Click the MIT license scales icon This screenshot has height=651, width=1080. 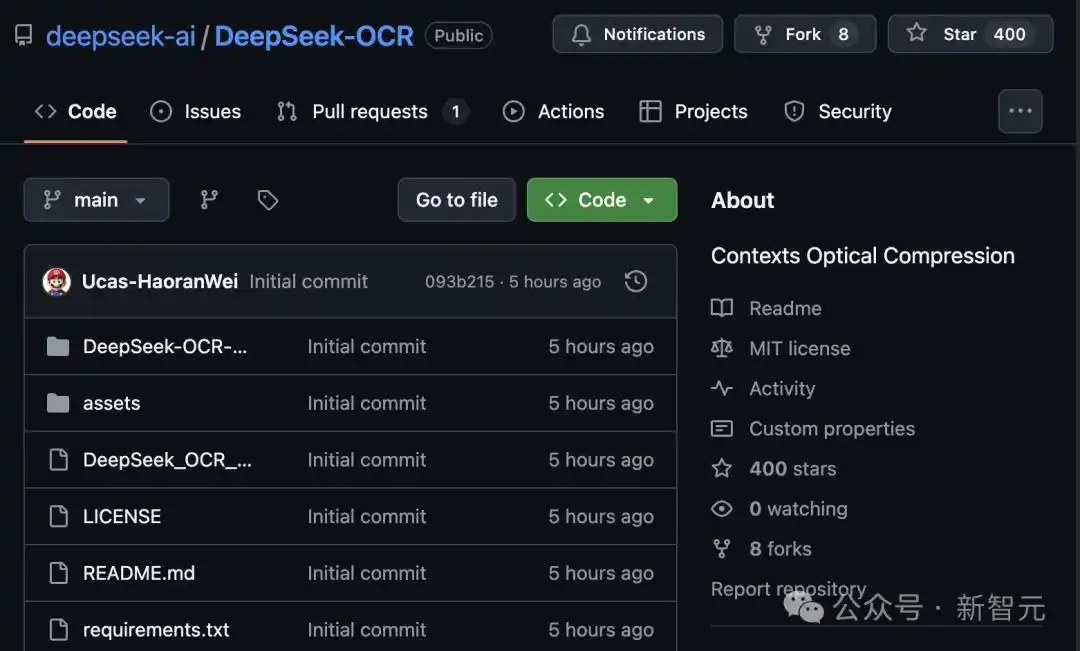tap(722, 348)
